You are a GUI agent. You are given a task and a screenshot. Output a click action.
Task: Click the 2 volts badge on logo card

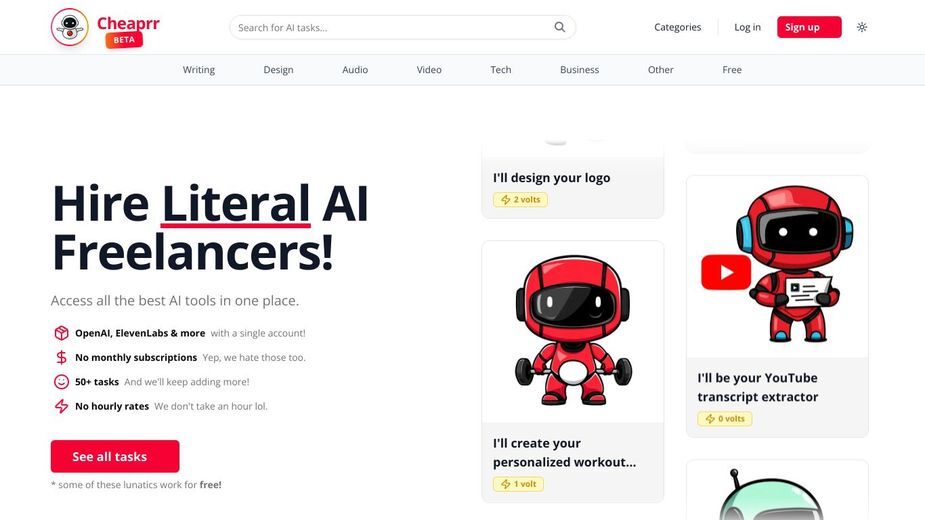520,200
